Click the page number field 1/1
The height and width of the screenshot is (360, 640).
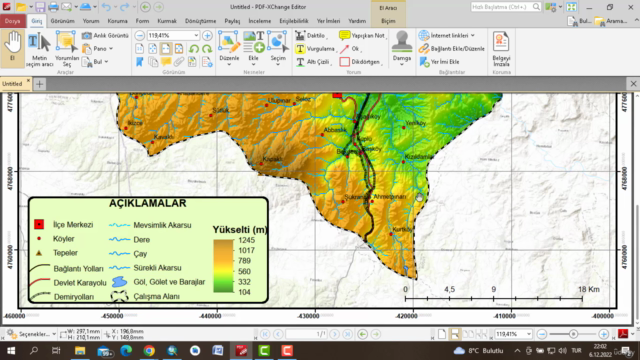(x=306, y=334)
